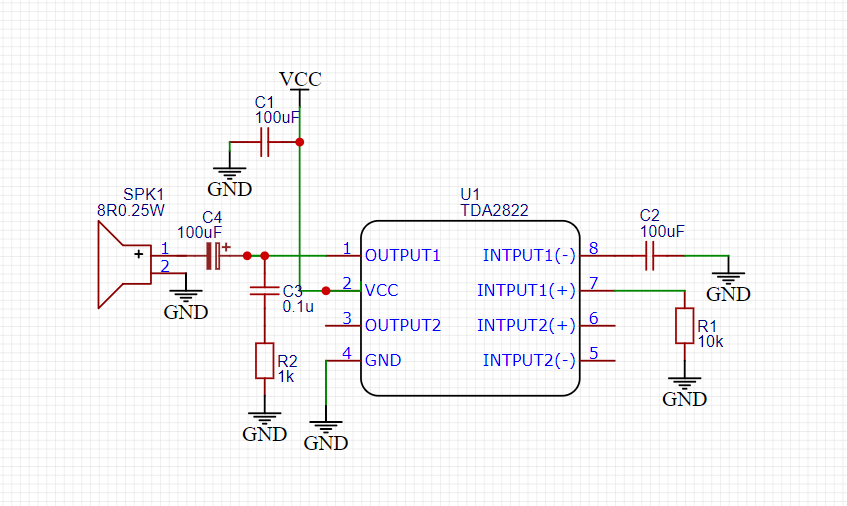Select the C1 capacitor symbol
Screen dimensions: 847x506
265,142
